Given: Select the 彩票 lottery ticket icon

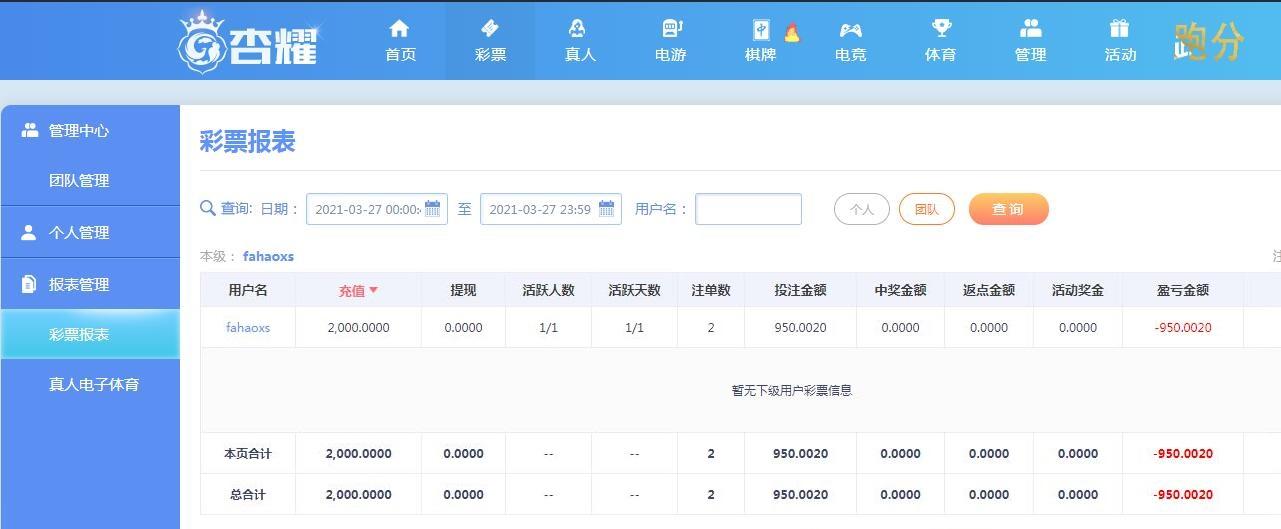Looking at the screenshot, I should coord(490,28).
